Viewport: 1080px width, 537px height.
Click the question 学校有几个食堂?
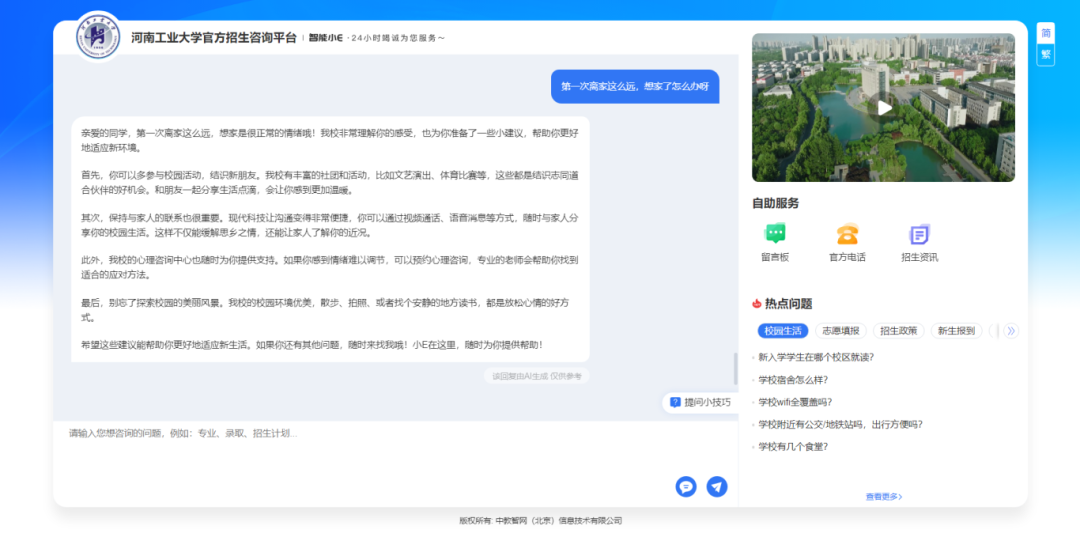[x=793, y=446]
